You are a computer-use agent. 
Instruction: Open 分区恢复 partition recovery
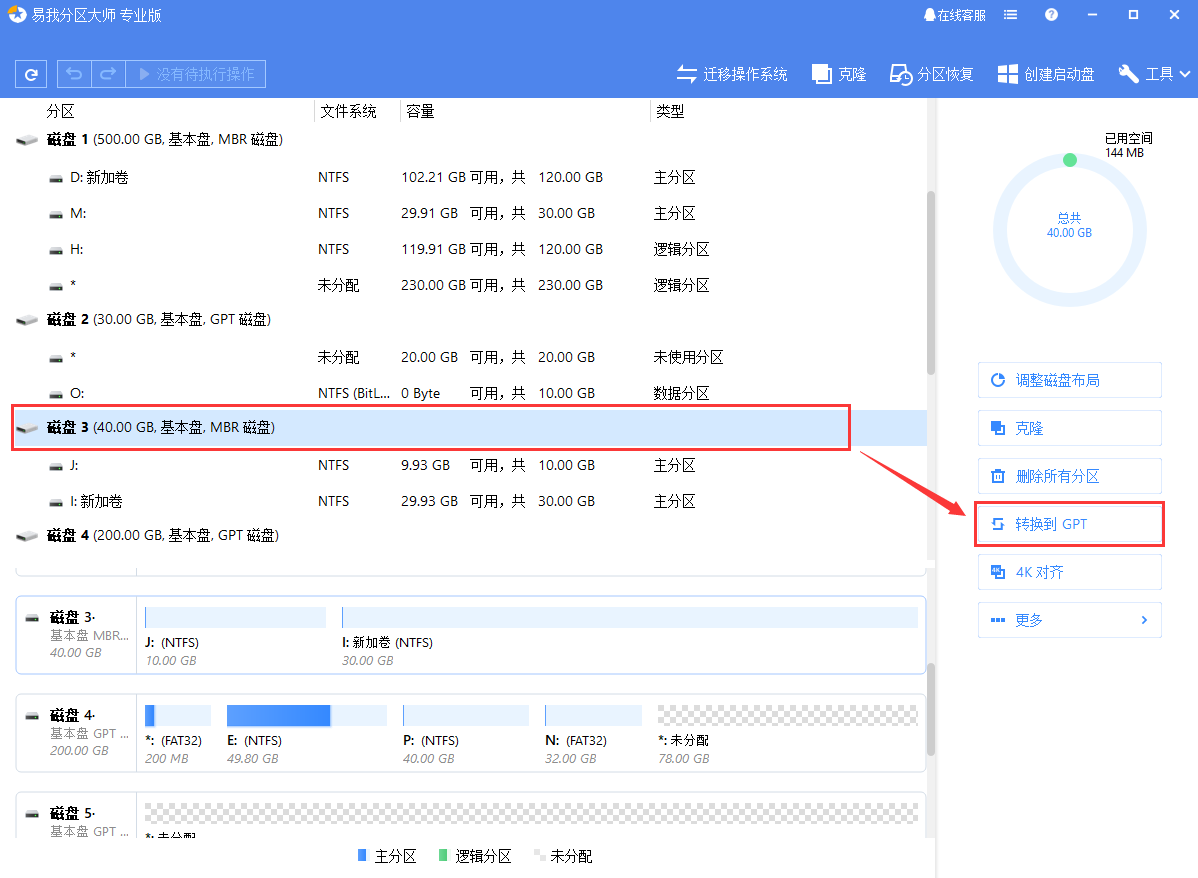click(930, 73)
